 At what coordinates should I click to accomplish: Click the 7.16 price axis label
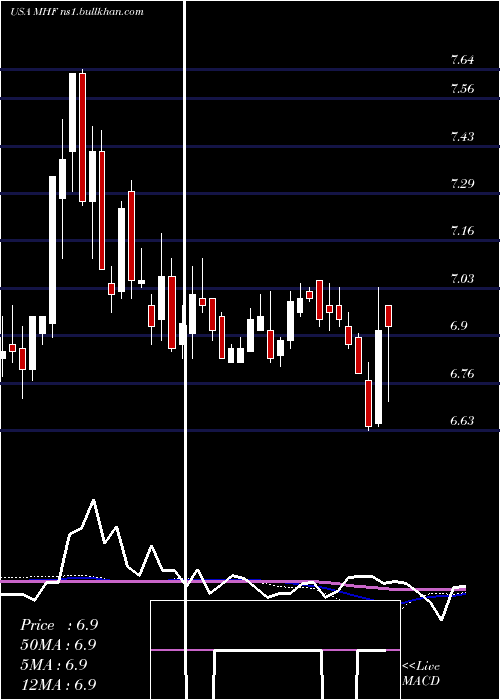click(462, 231)
